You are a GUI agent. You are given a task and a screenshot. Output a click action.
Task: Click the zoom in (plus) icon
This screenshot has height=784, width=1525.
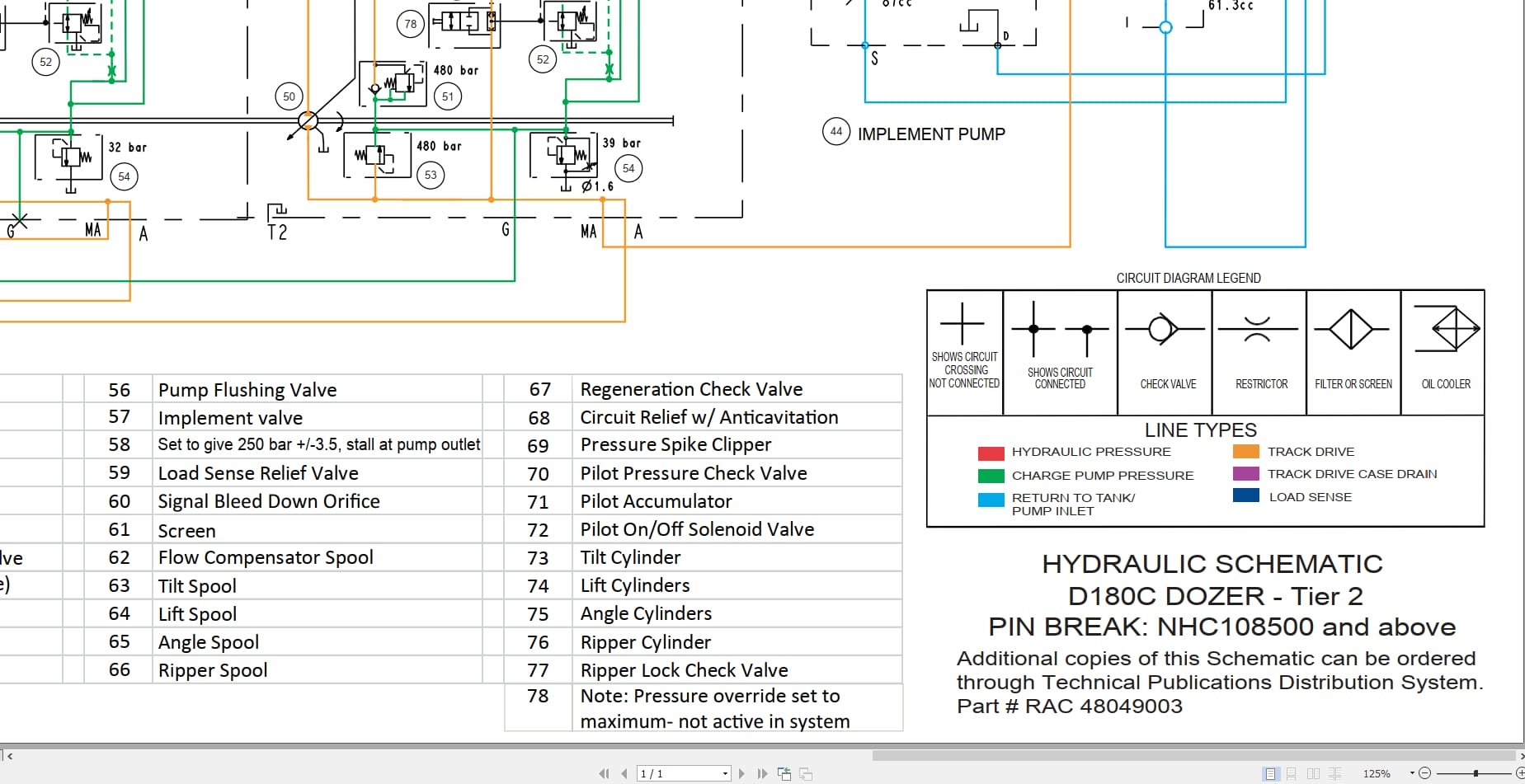(x=1522, y=773)
